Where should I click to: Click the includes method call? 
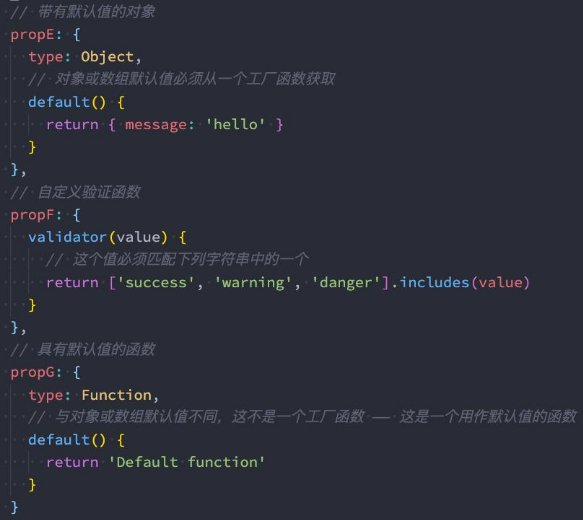click(x=434, y=282)
